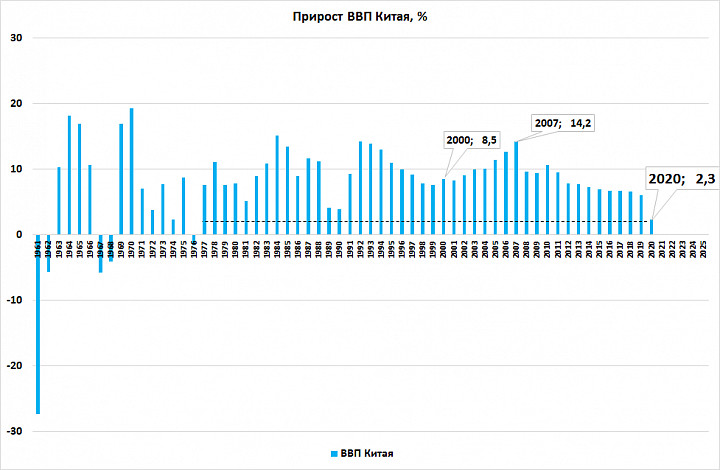Click the x-axis year label '2007'
The image size is (720, 470).
[x=516, y=249]
